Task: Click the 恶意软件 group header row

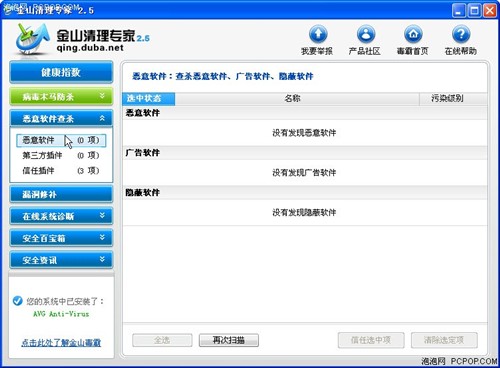Action: tap(305, 113)
